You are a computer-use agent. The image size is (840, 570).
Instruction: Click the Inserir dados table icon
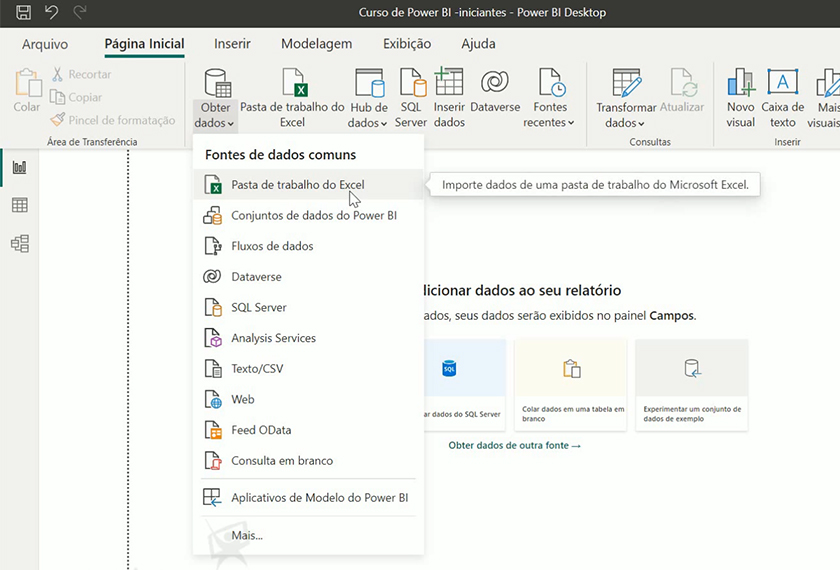click(449, 98)
